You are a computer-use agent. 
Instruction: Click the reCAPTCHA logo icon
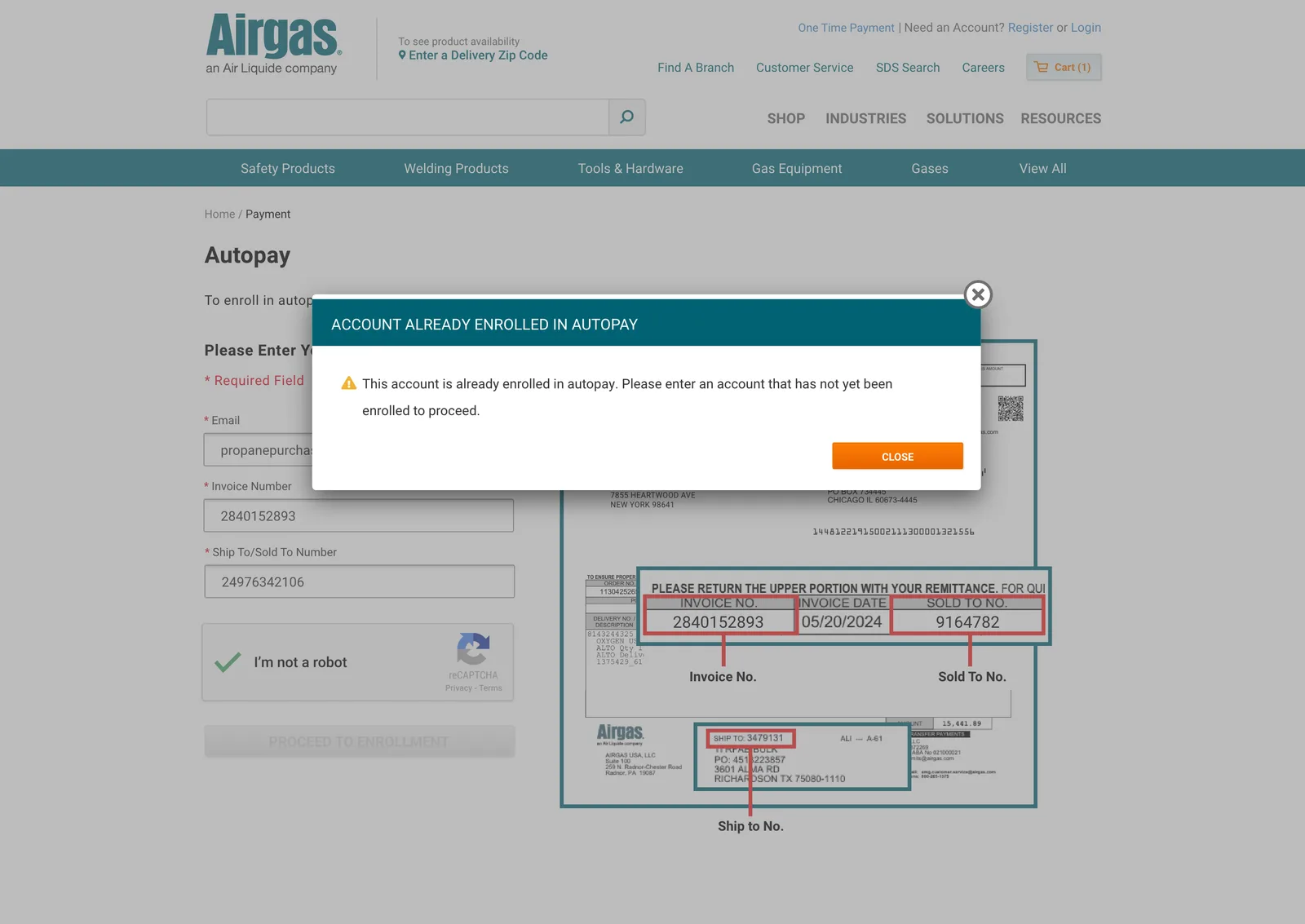(x=473, y=649)
